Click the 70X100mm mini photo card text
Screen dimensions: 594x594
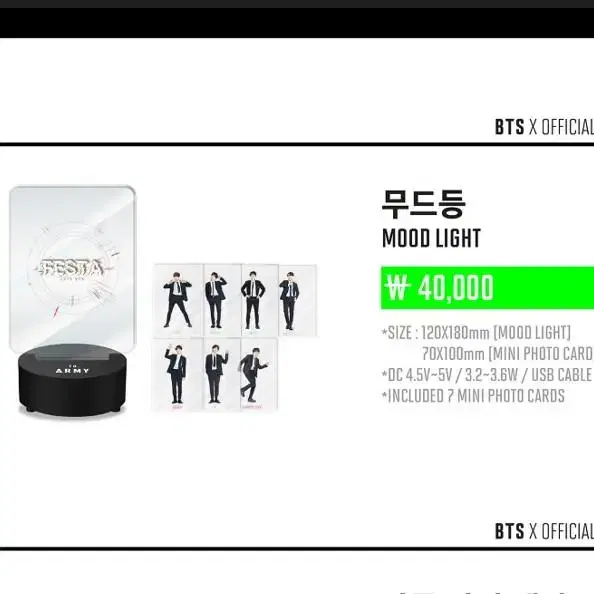[508, 354]
